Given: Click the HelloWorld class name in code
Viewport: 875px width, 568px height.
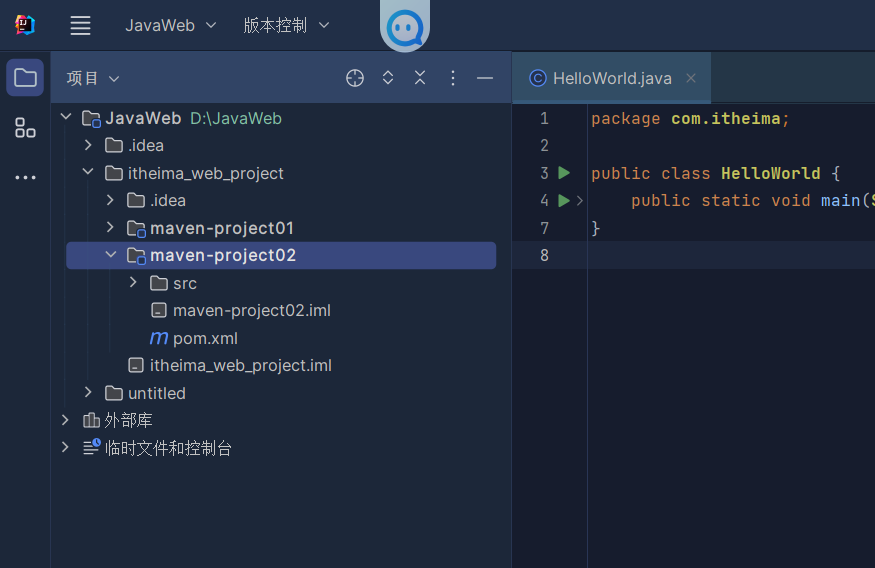Looking at the screenshot, I should pyautogui.click(x=770, y=173).
